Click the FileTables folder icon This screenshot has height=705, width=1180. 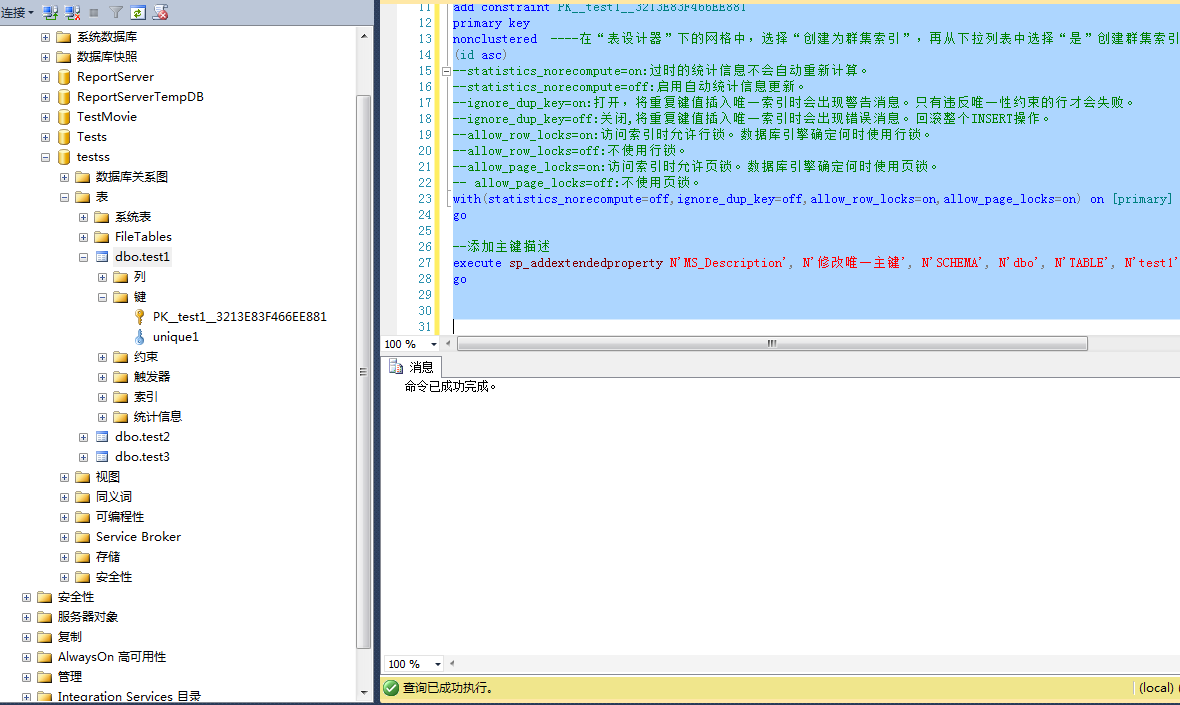[102, 237]
